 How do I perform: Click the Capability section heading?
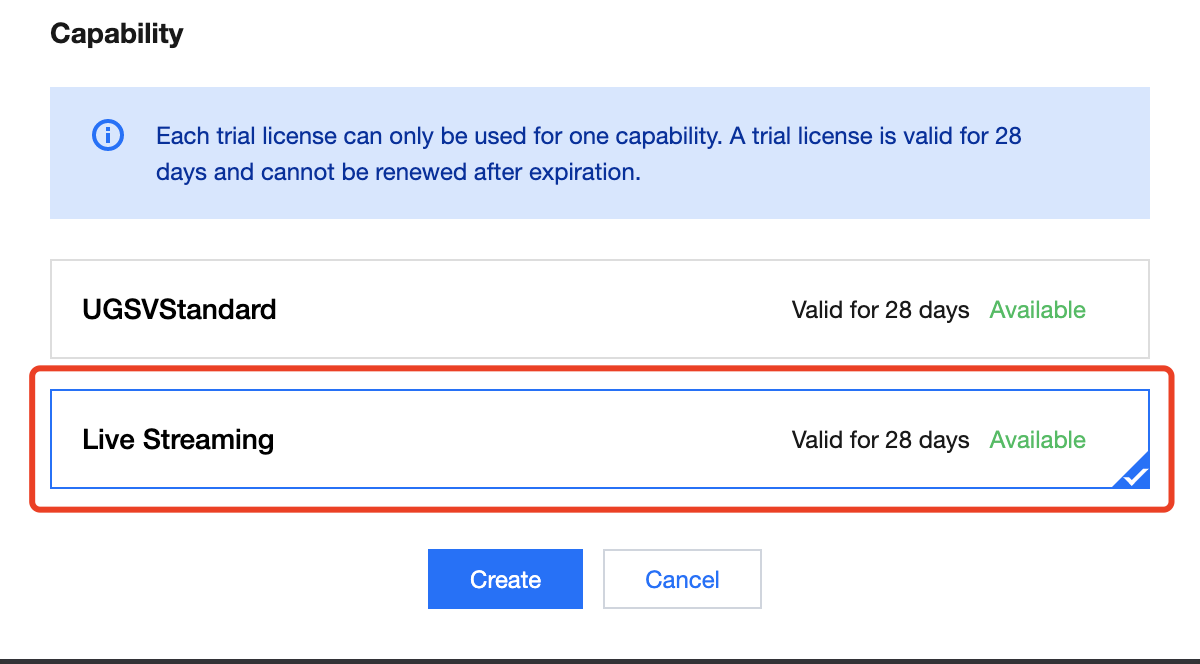click(116, 33)
